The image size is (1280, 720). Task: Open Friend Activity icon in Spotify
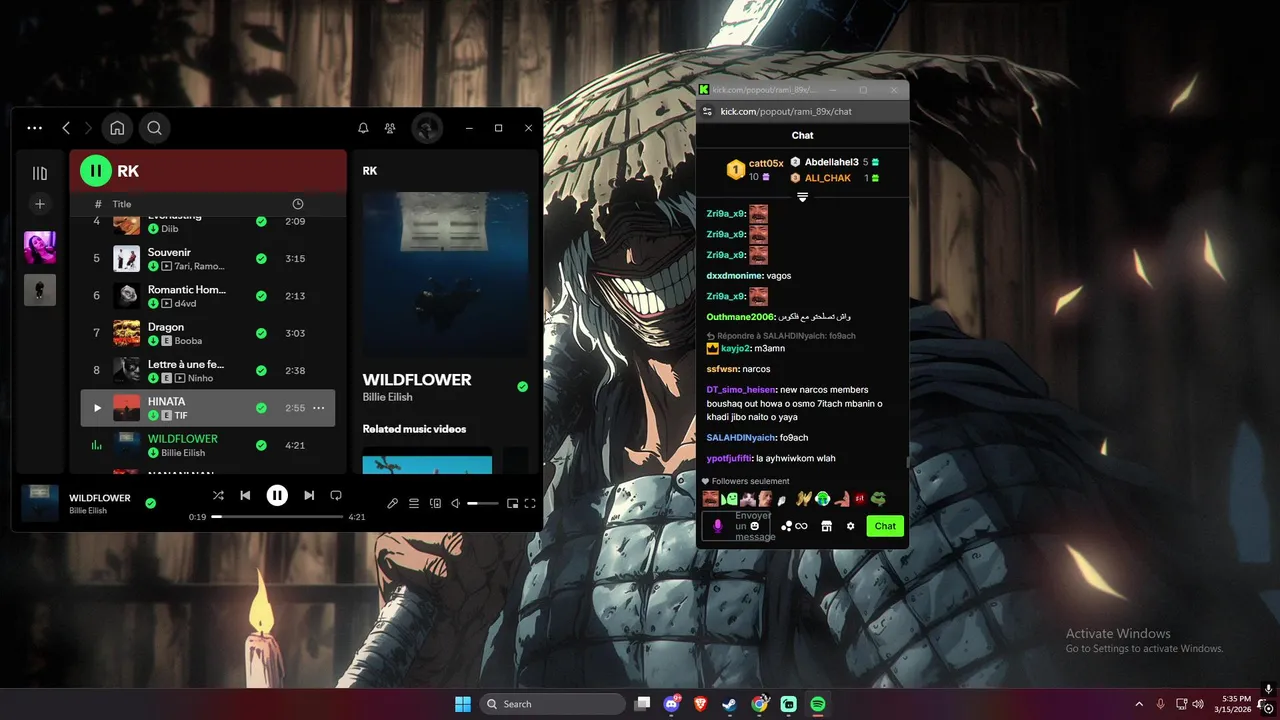click(x=390, y=128)
